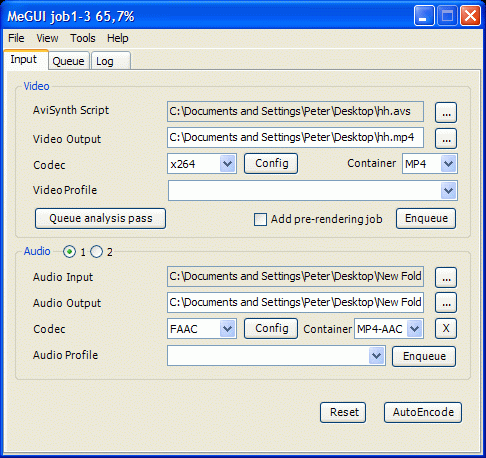Image resolution: width=486 pixels, height=458 pixels.
Task: Select audio track 2 radio button
Action: [96, 252]
